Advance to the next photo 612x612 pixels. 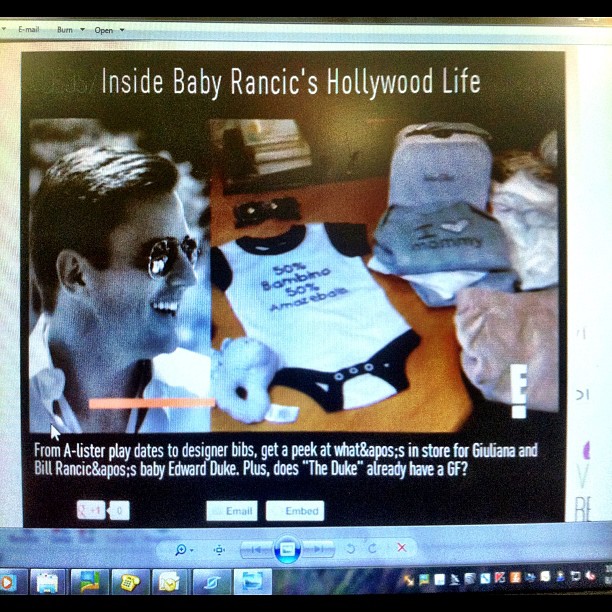[x=318, y=549]
